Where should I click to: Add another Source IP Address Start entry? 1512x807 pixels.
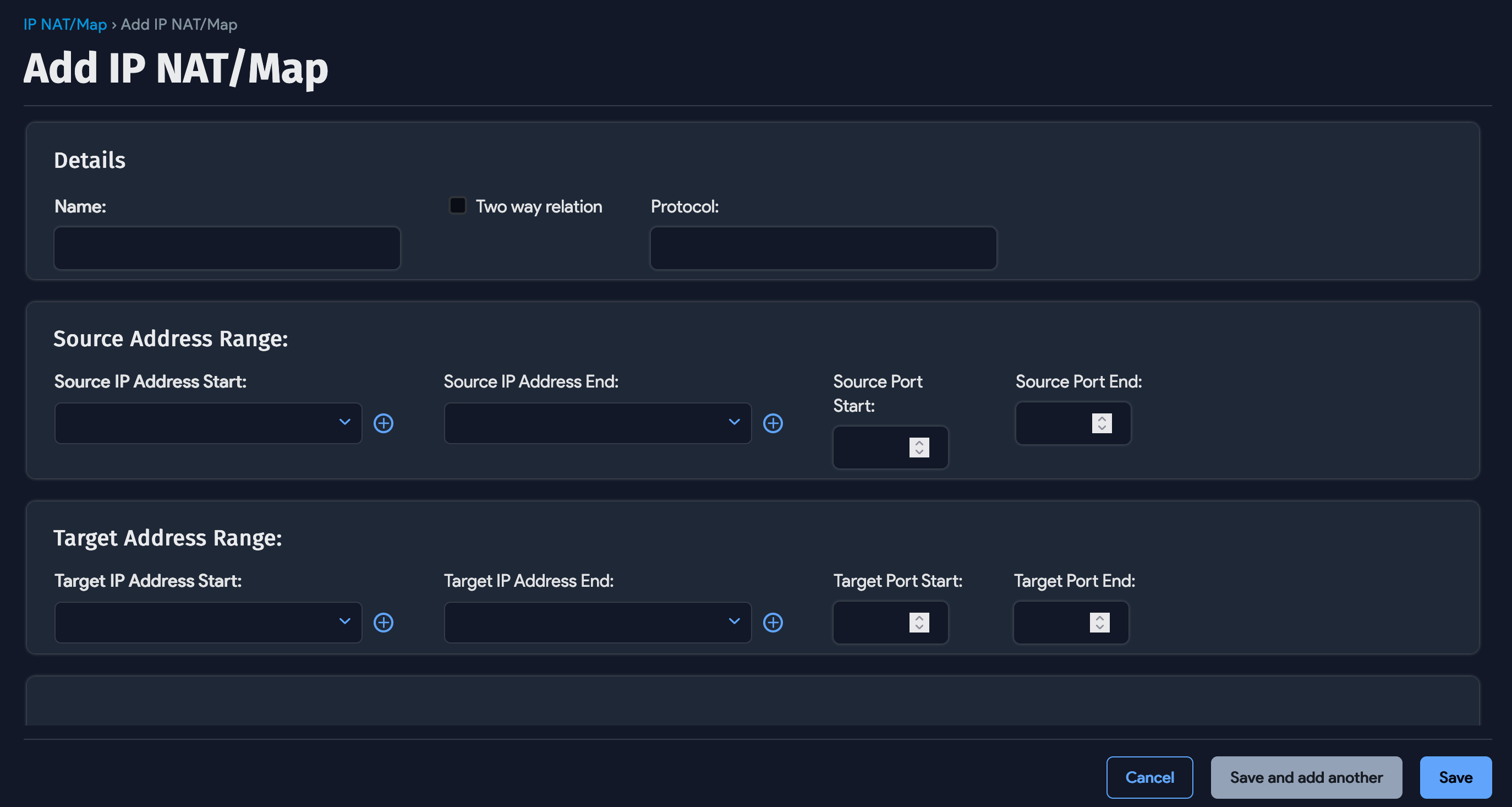tap(384, 423)
